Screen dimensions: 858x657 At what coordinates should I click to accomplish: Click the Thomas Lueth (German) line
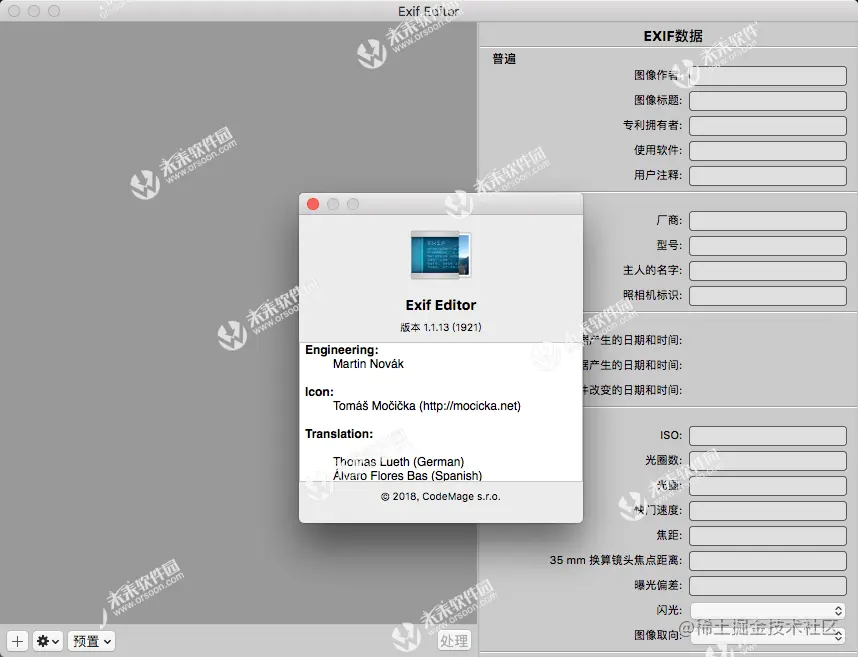pyautogui.click(x=398, y=462)
